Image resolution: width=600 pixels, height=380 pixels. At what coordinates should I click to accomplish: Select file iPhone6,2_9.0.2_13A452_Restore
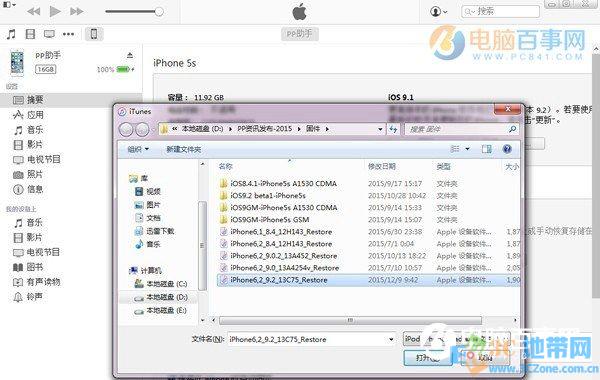click(x=279, y=256)
